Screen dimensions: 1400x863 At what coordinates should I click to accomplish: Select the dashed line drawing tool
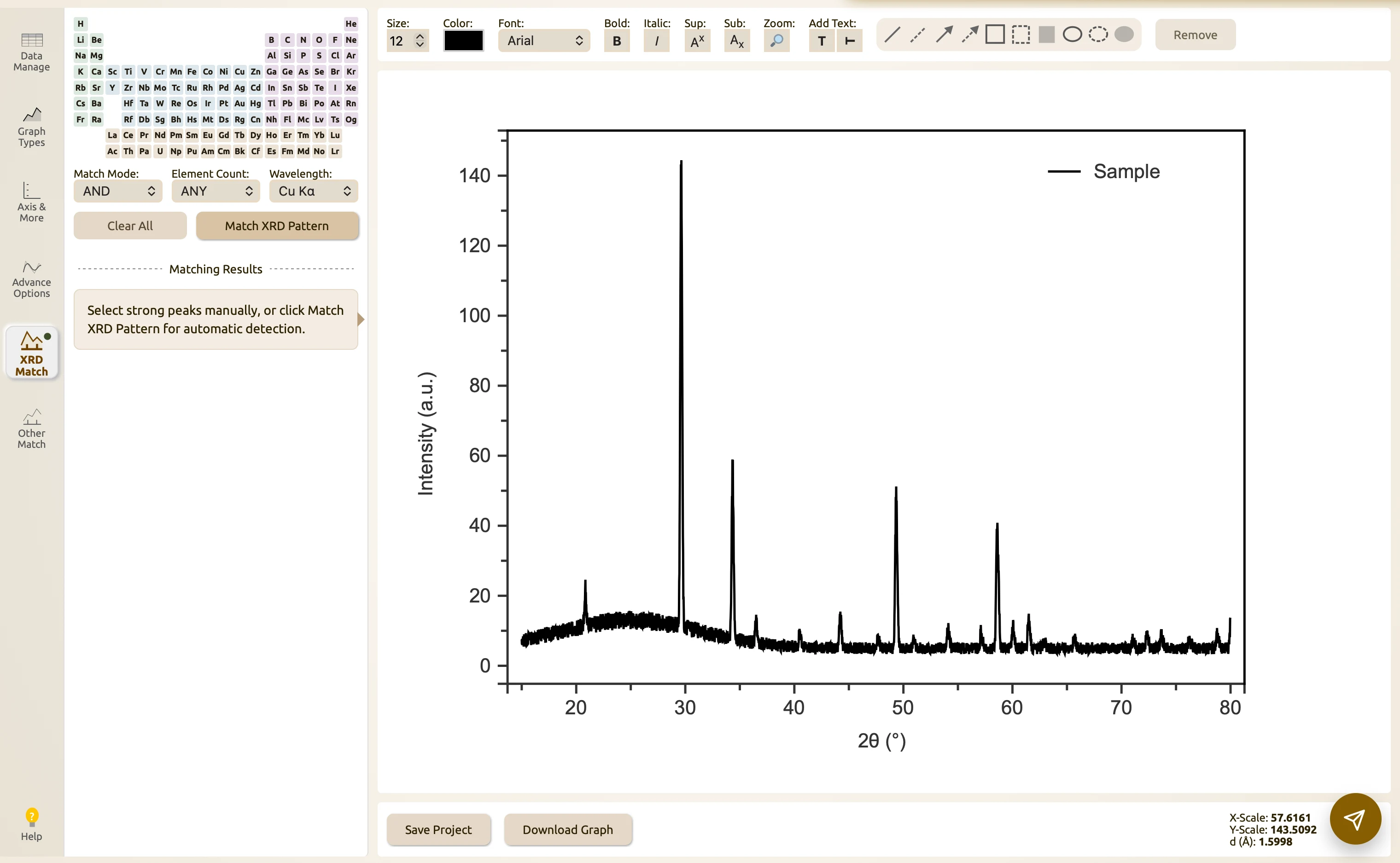tap(917, 35)
